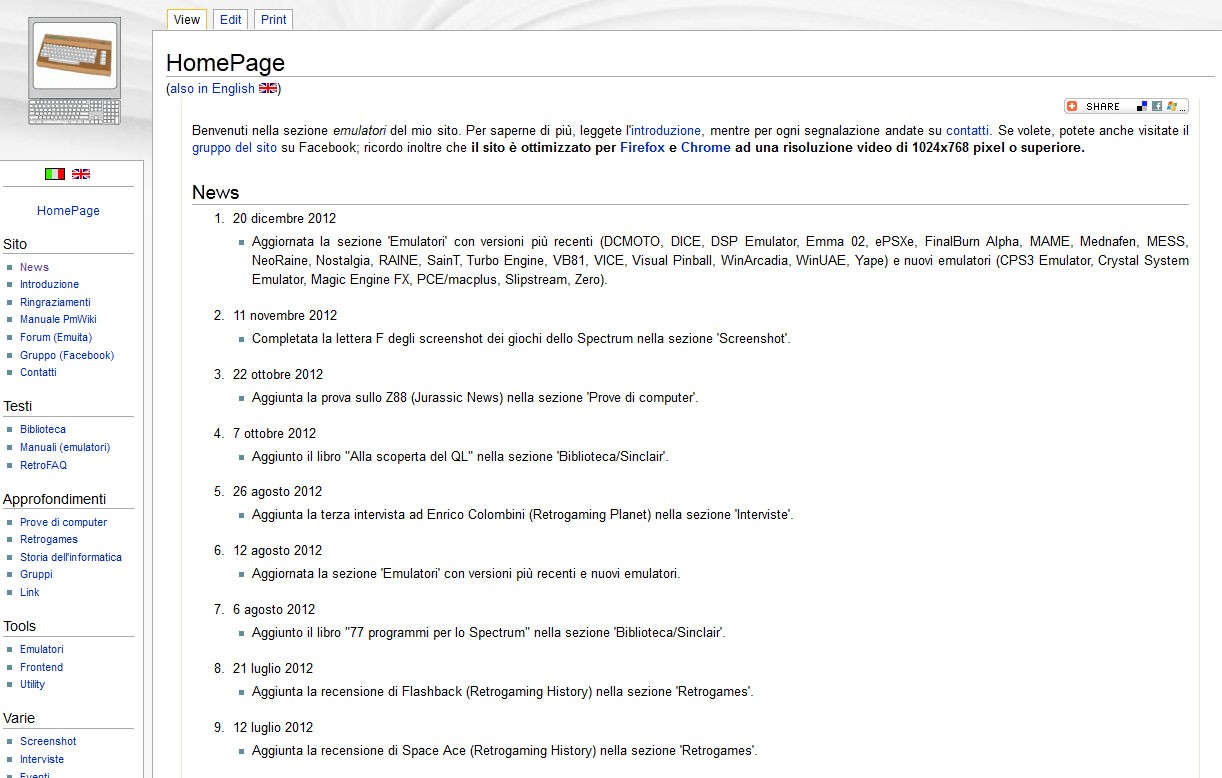Open Prove di computer under Approfondimenti
The height and width of the screenshot is (778, 1222).
click(x=63, y=522)
